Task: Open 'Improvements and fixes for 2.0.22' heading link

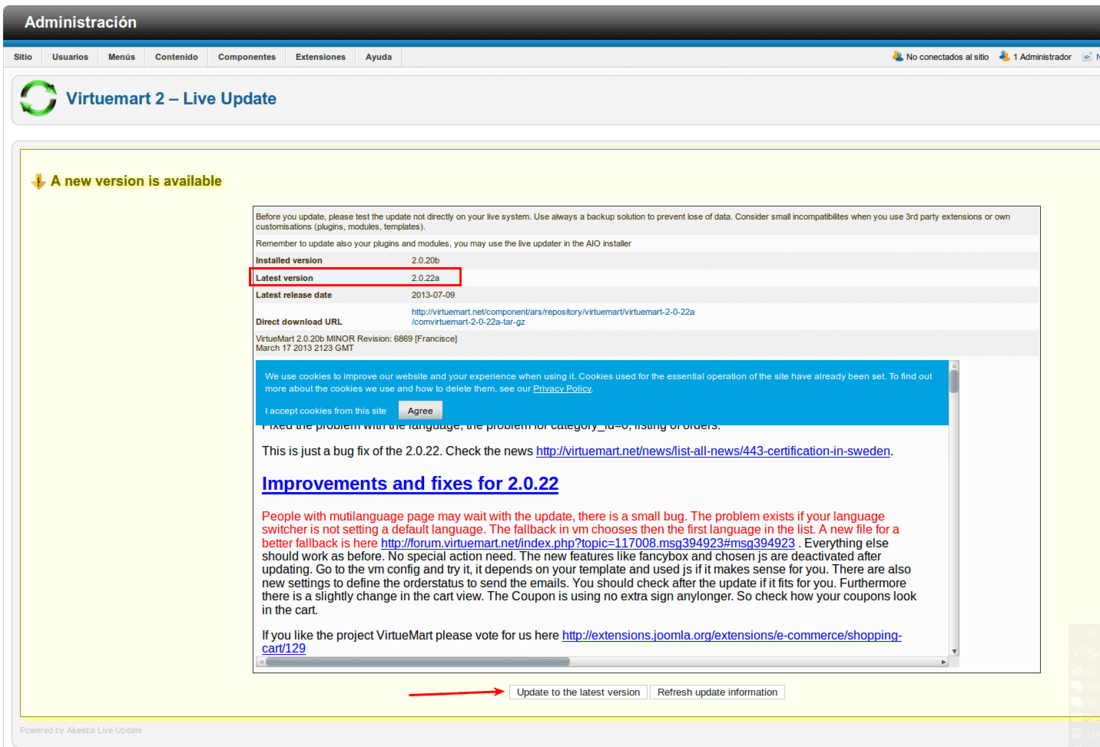Action: point(410,483)
